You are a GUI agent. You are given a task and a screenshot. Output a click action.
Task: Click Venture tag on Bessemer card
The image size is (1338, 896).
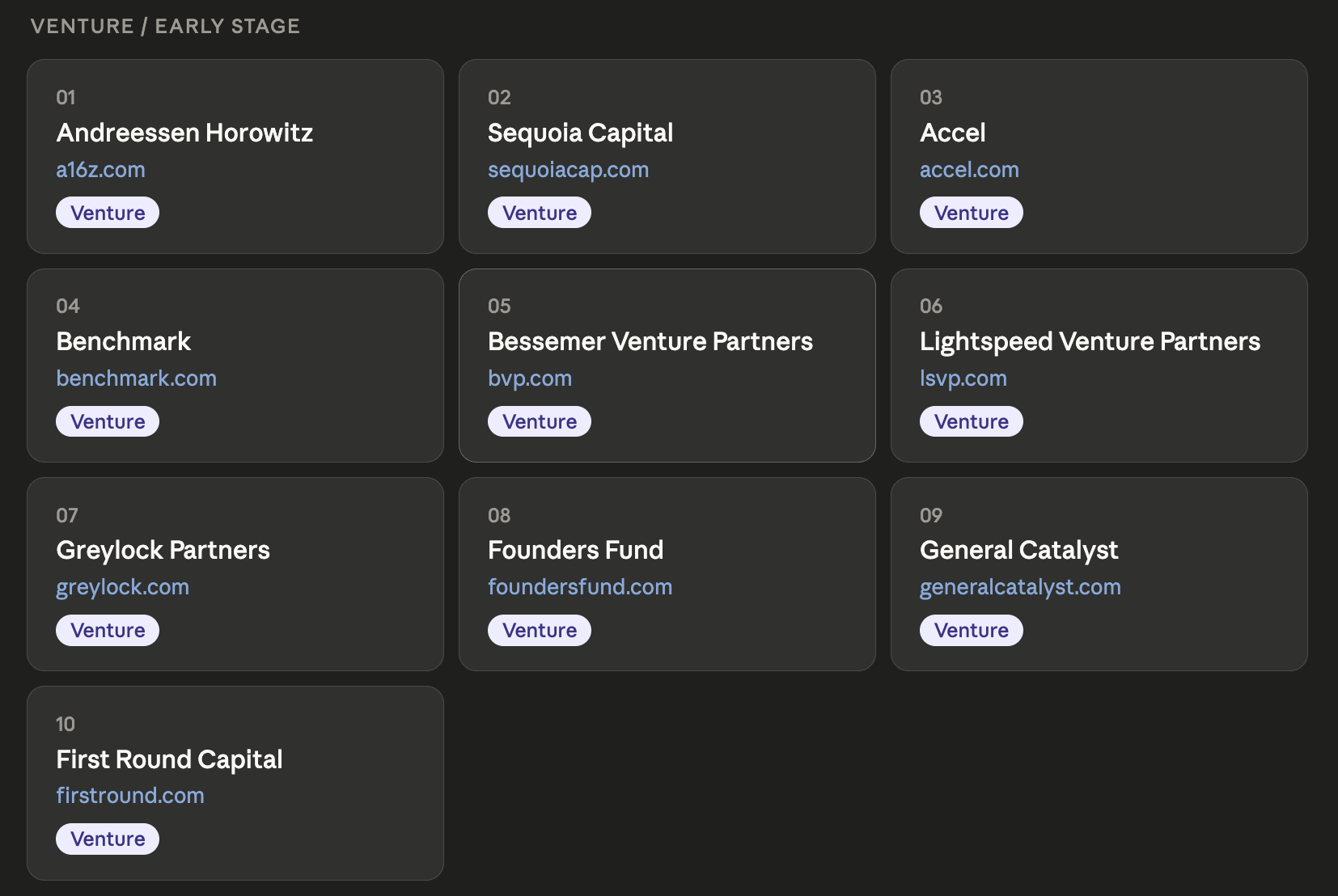click(x=540, y=421)
